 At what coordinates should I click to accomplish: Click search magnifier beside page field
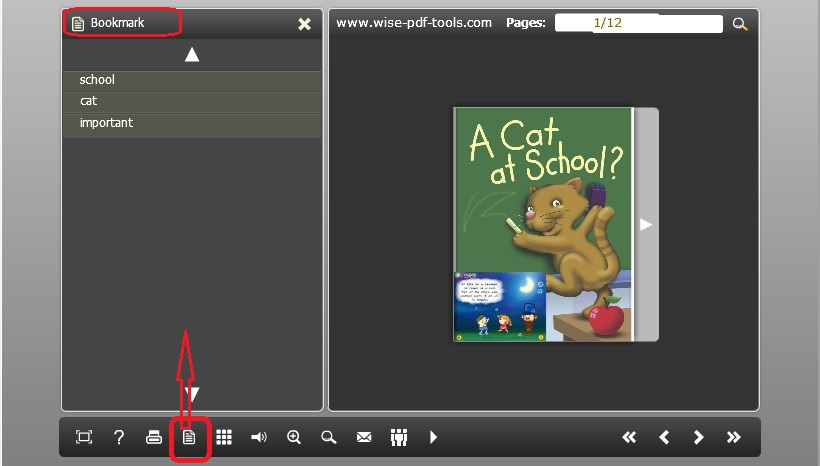740,24
